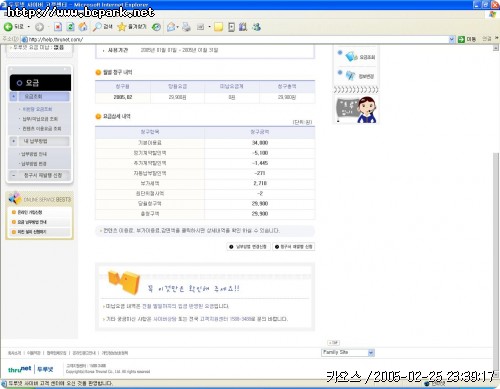Select the 요금조회 sidebar menu item
Image resolution: width=500 pixels, height=389 pixels.
tap(43, 96)
